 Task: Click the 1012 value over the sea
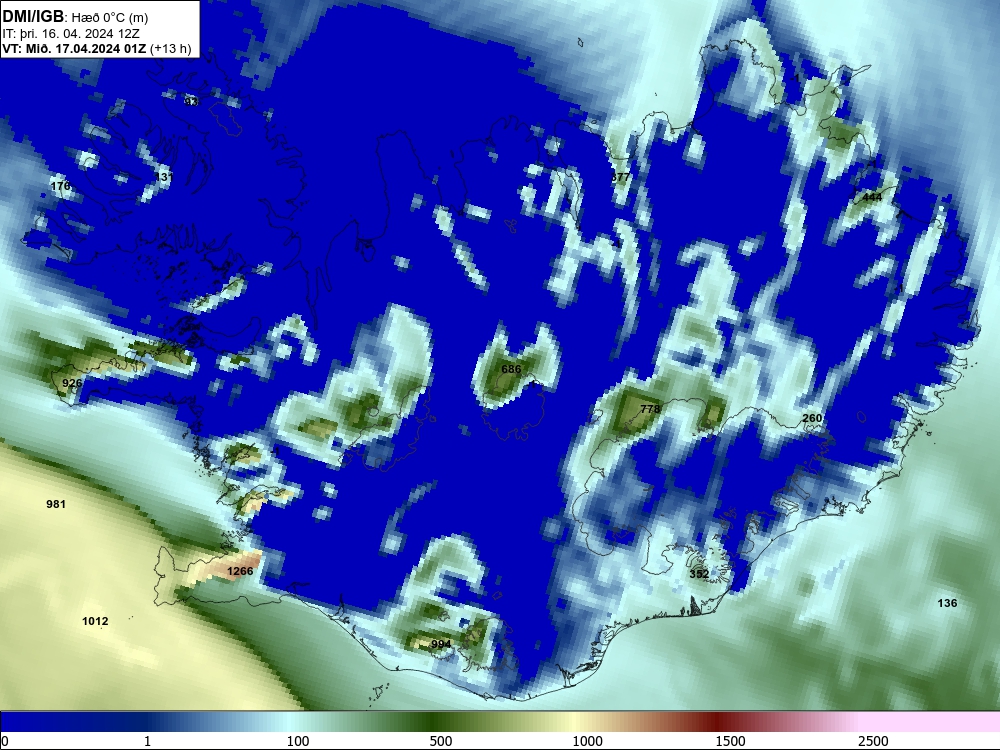[x=95, y=621]
